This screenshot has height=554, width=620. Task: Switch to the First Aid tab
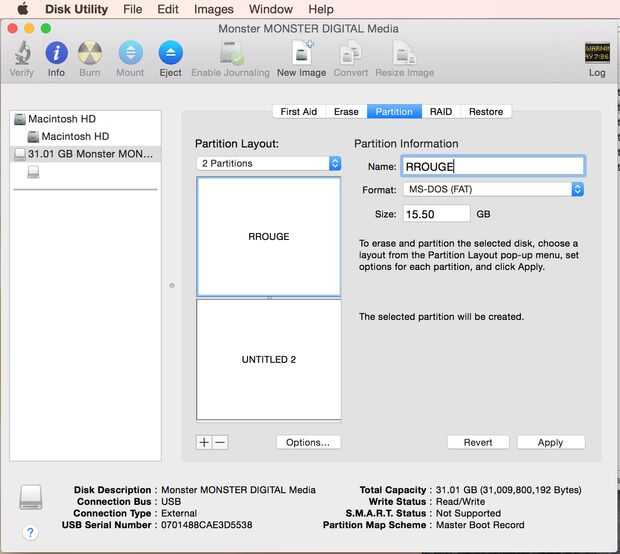coord(299,112)
